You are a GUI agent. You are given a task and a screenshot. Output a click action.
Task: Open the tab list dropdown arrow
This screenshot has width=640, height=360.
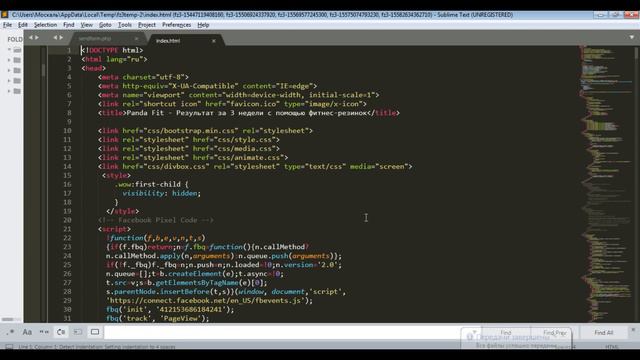click(x=631, y=37)
